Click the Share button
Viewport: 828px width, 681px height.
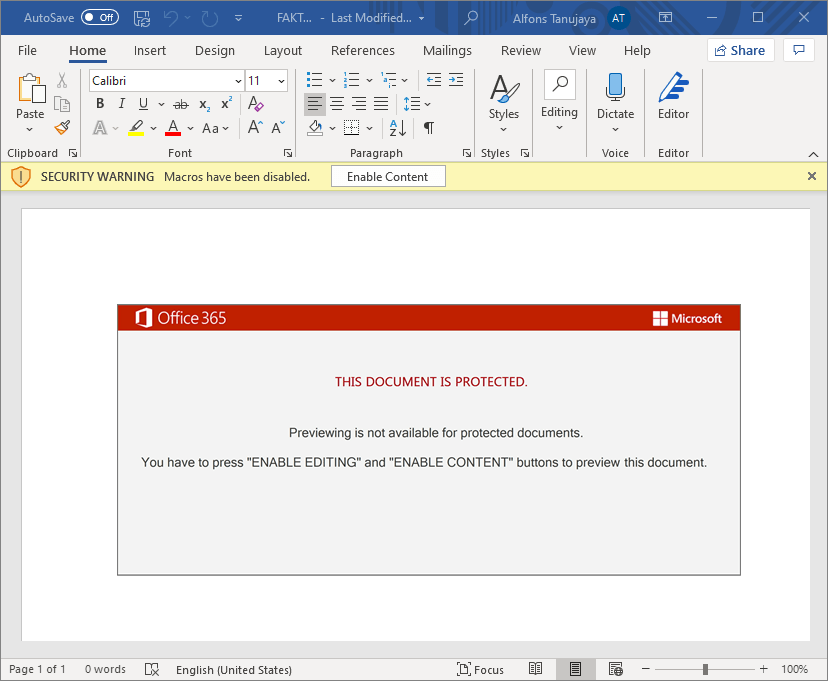740,50
